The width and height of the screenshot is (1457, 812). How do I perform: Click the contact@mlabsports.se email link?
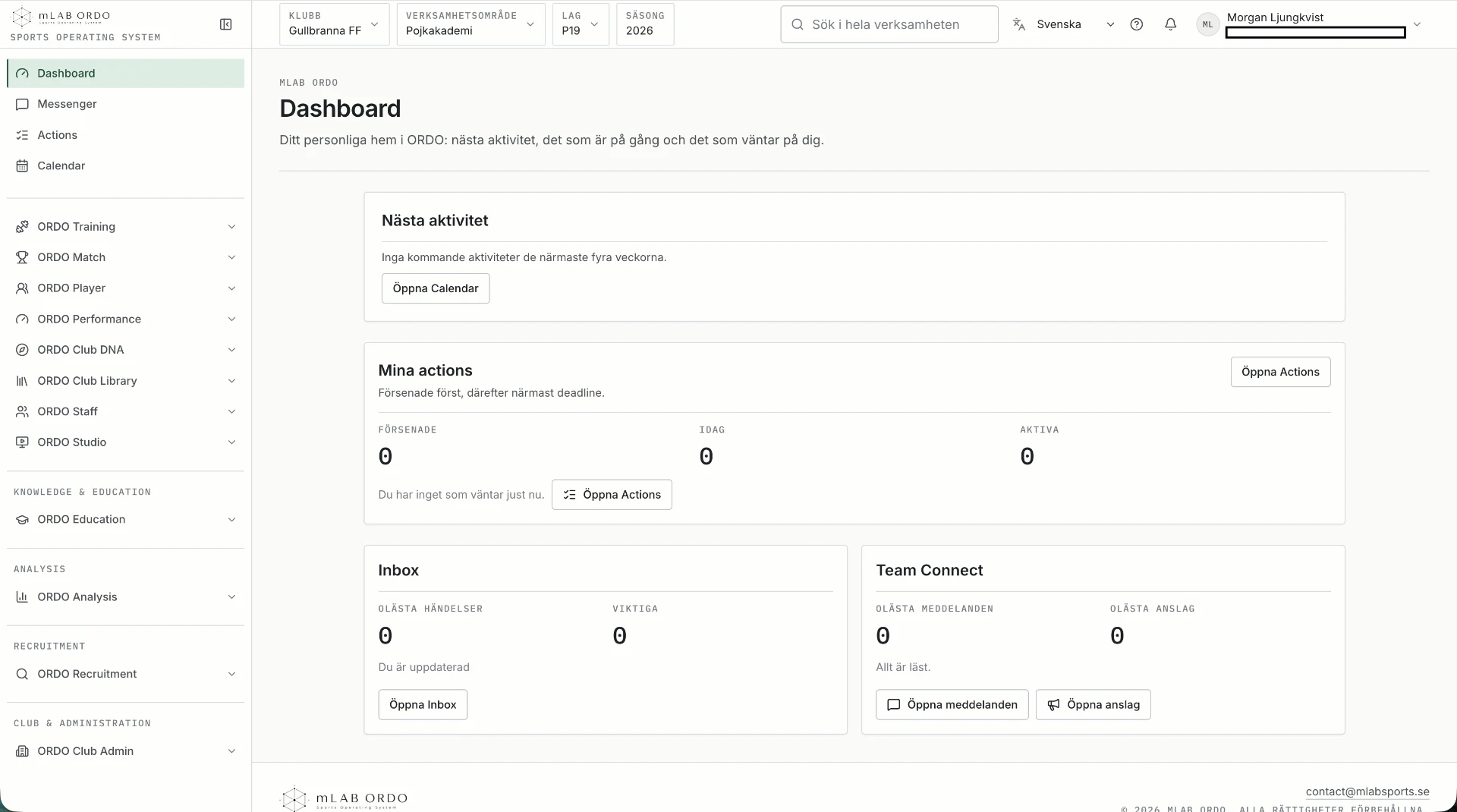(1367, 792)
